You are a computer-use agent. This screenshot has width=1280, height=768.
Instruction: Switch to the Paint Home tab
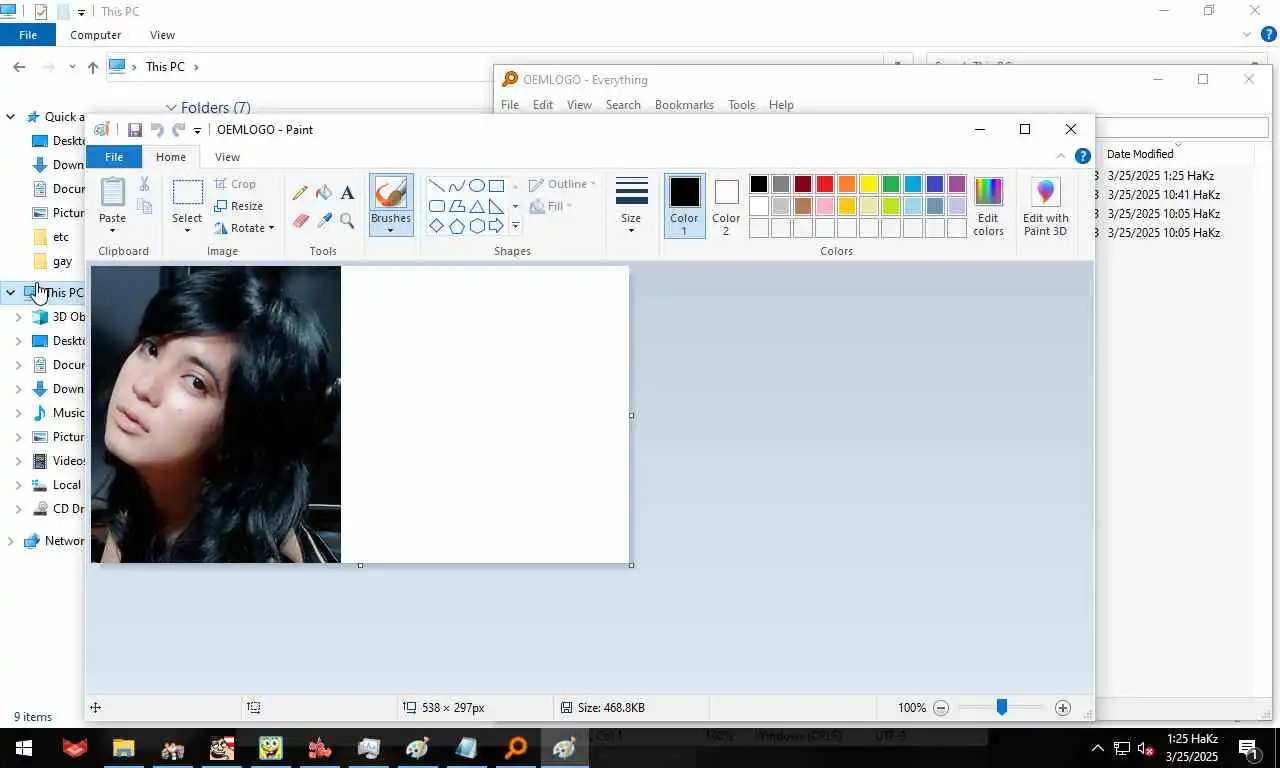(x=171, y=157)
